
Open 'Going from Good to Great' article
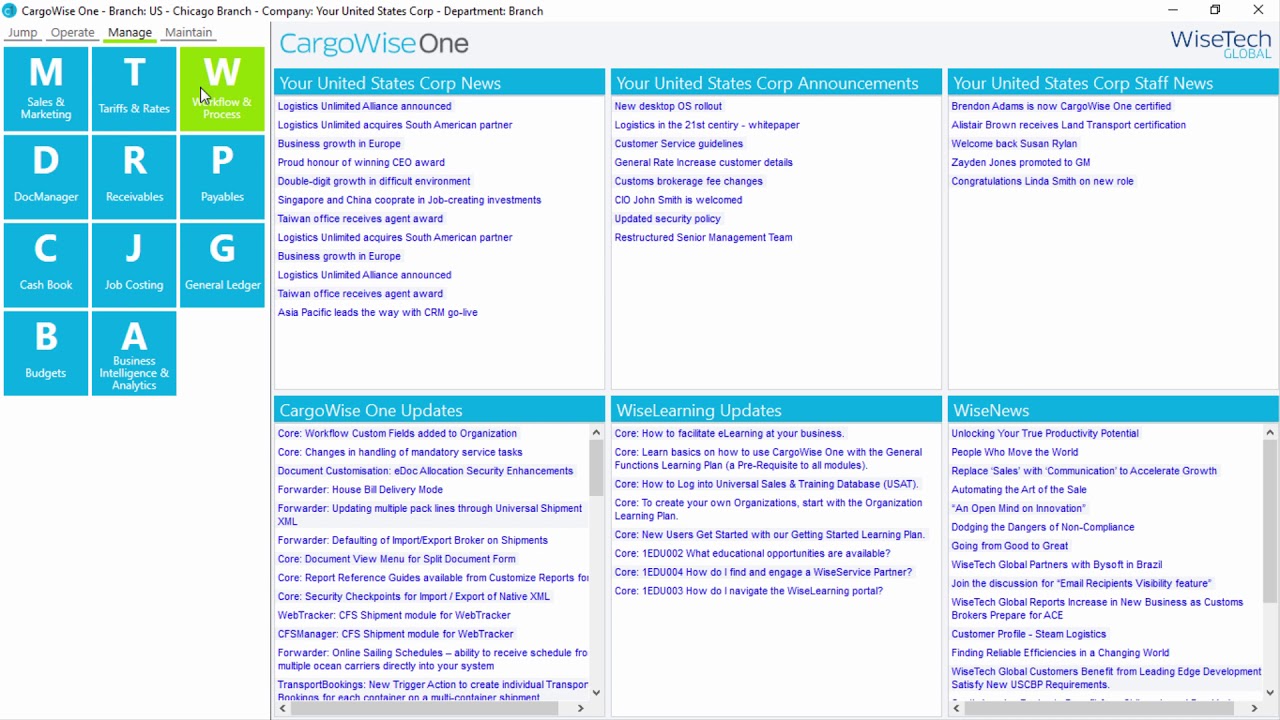click(x=1010, y=546)
